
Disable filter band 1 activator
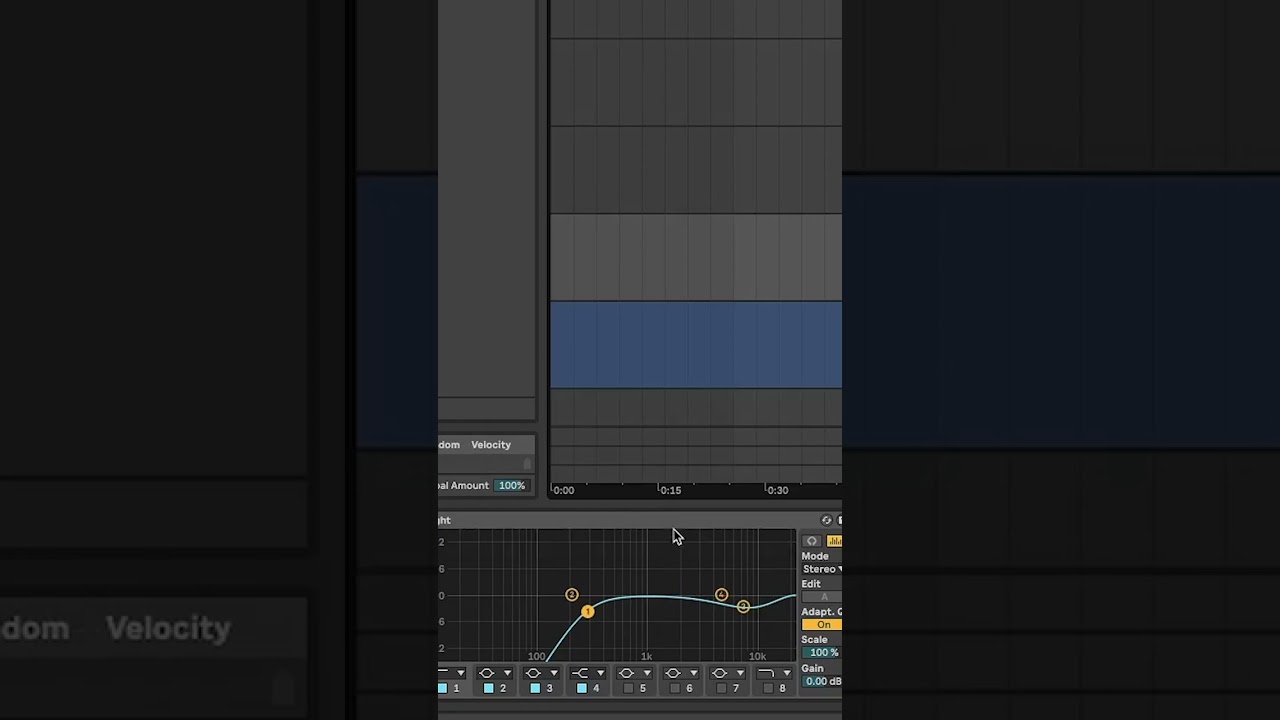coord(443,688)
